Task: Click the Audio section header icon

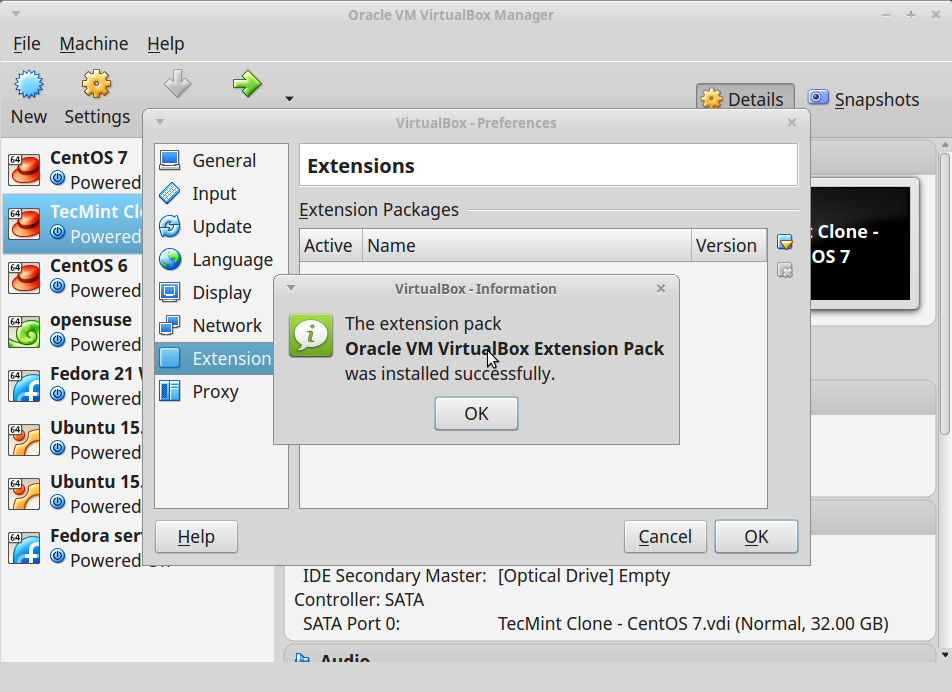Action: 301,657
